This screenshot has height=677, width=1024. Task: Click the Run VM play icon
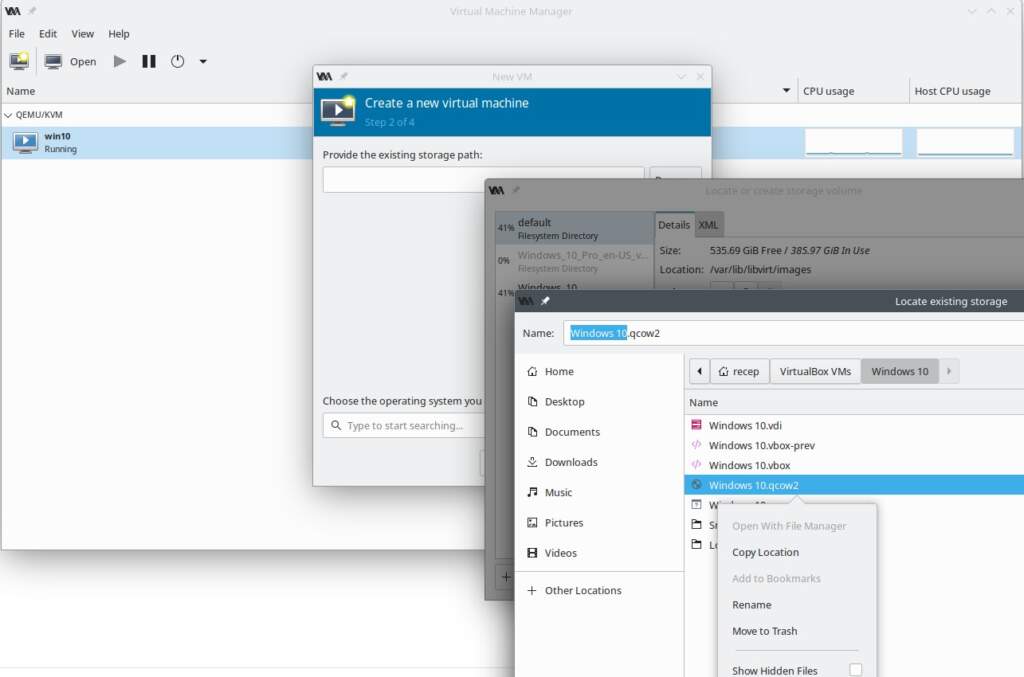pyautogui.click(x=120, y=61)
